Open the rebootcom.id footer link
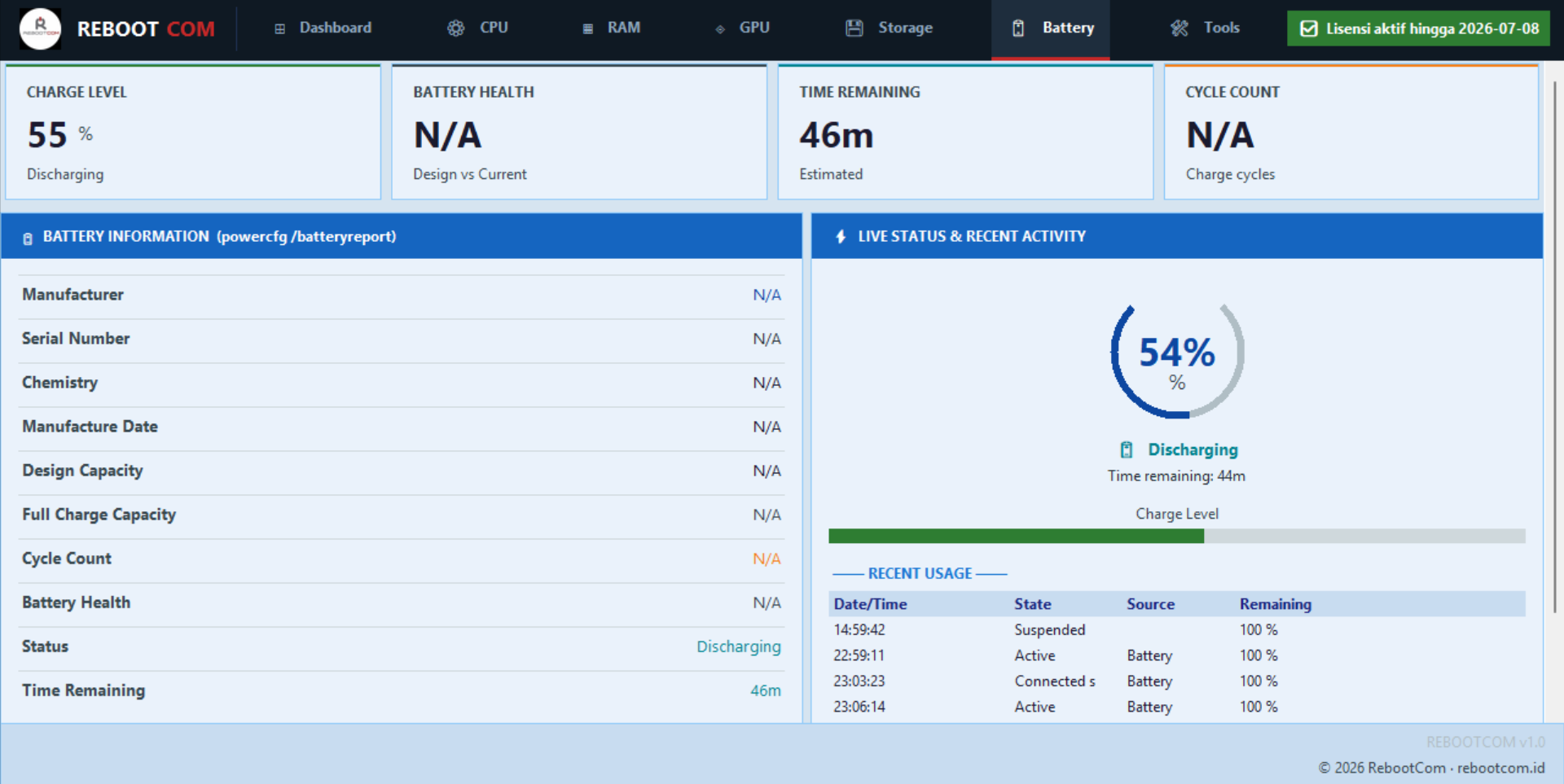The width and height of the screenshot is (1564, 784). pos(1500,768)
